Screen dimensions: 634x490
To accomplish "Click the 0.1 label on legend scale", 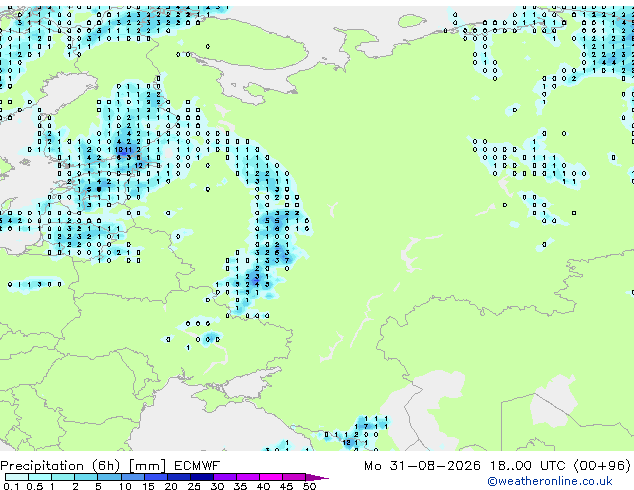I will (x=11, y=486).
